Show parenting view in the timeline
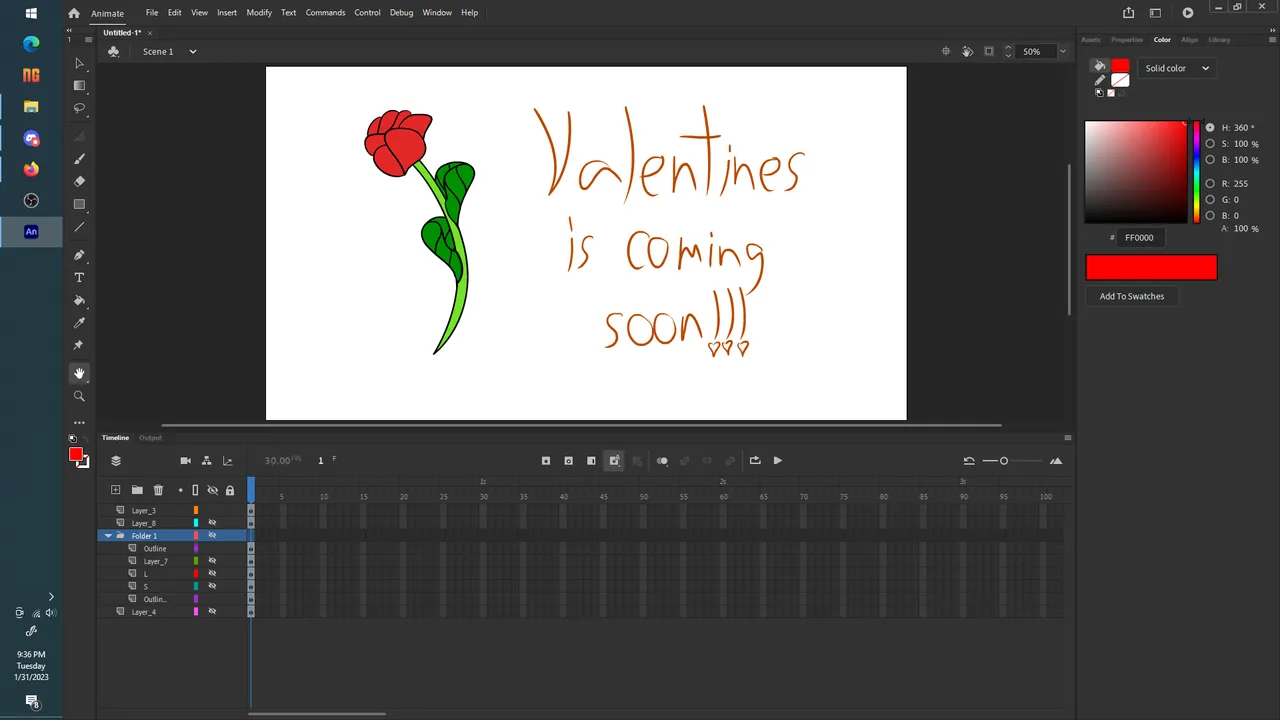1280x720 pixels. click(206, 461)
